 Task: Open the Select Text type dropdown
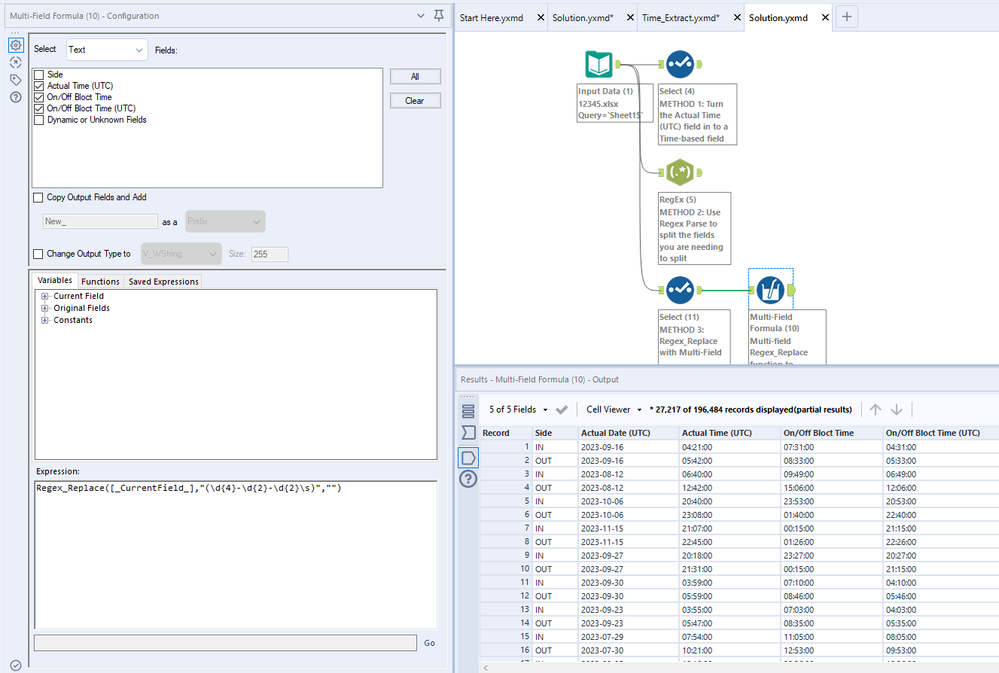(x=106, y=50)
